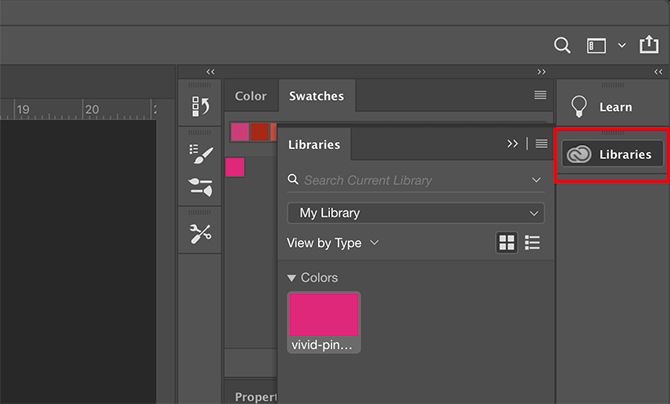Open the workspace layout switcher icon

click(597, 45)
